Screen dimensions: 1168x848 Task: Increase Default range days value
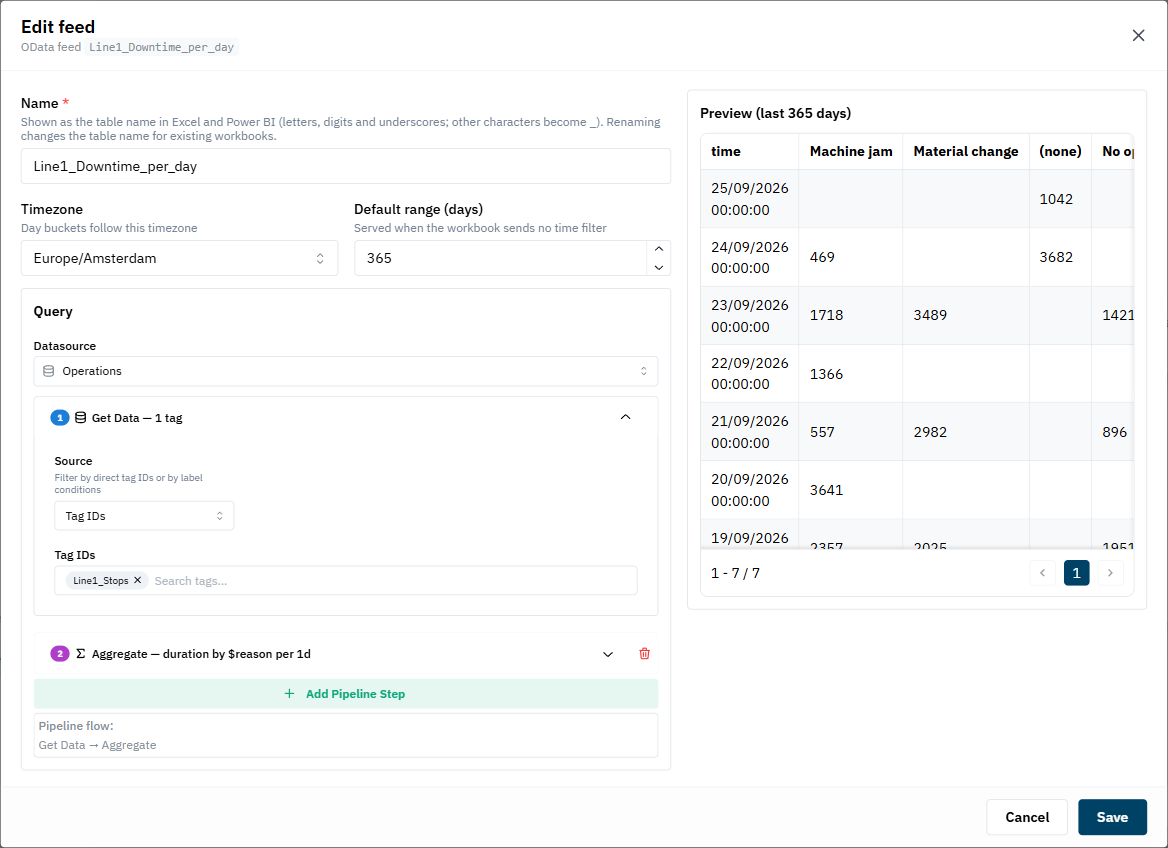(x=658, y=249)
